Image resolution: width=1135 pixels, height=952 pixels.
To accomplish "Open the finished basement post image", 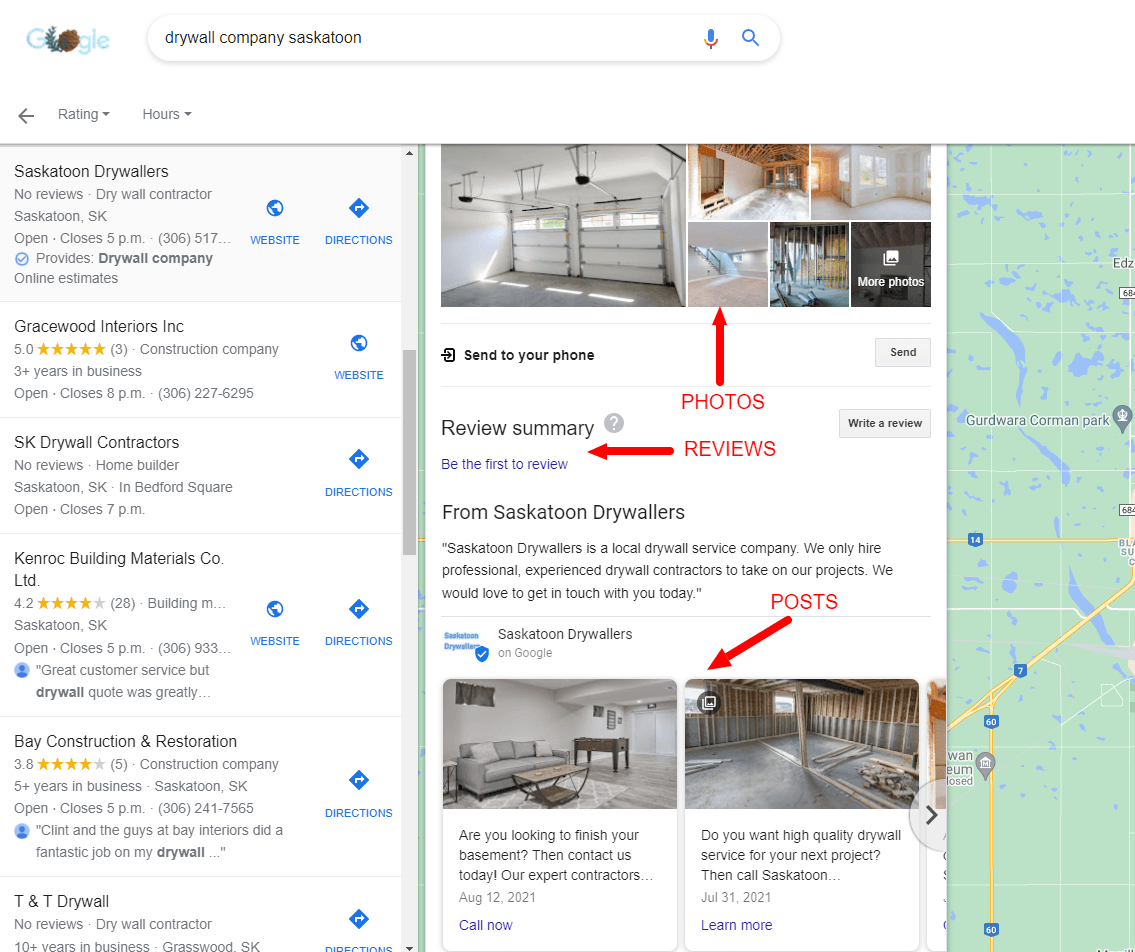I will [x=560, y=744].
